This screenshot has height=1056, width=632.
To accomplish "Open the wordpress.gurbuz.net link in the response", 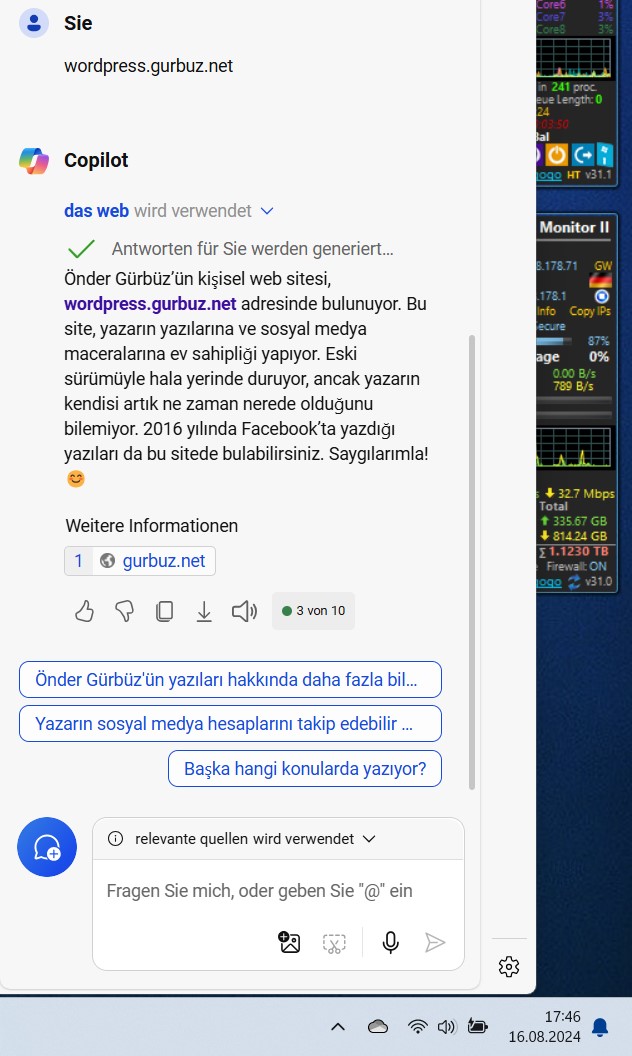I will tap(150, 304).
